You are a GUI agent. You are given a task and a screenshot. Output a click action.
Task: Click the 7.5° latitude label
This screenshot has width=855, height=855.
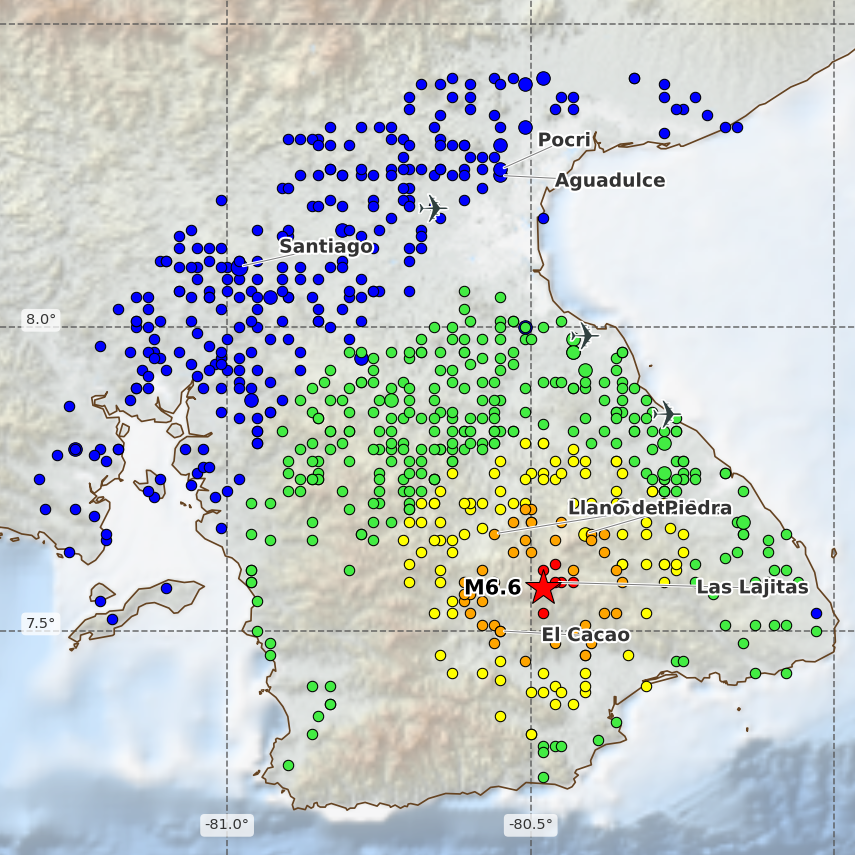(x=41, y=623)
